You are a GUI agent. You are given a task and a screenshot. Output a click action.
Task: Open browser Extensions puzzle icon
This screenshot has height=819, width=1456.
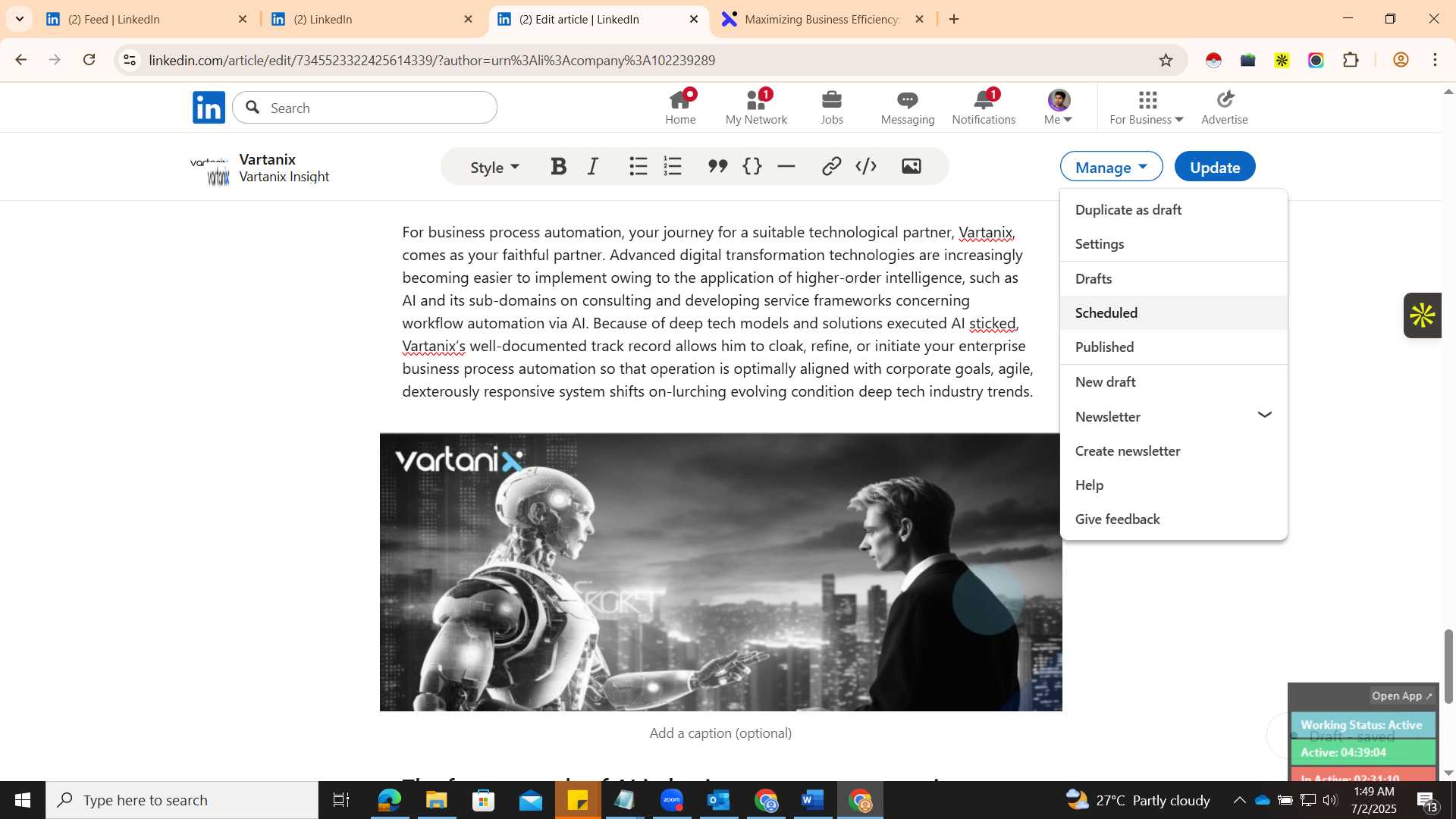(1351, 60)
